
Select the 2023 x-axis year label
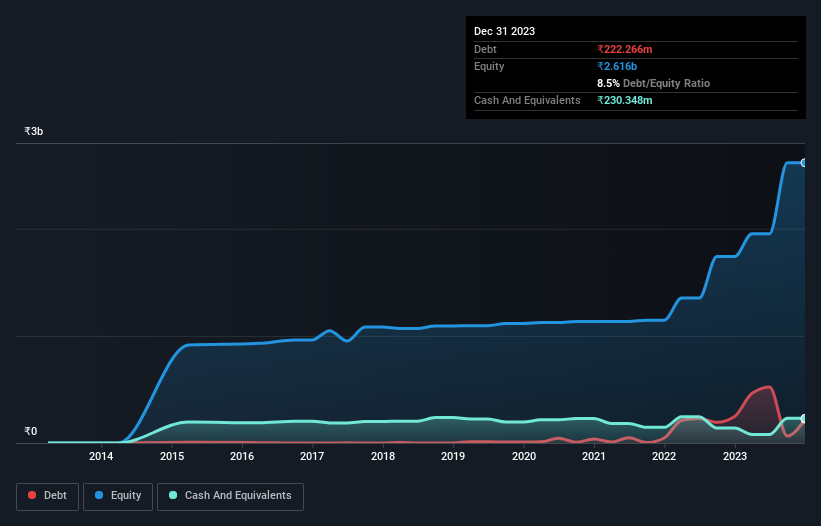pos(735,456)
